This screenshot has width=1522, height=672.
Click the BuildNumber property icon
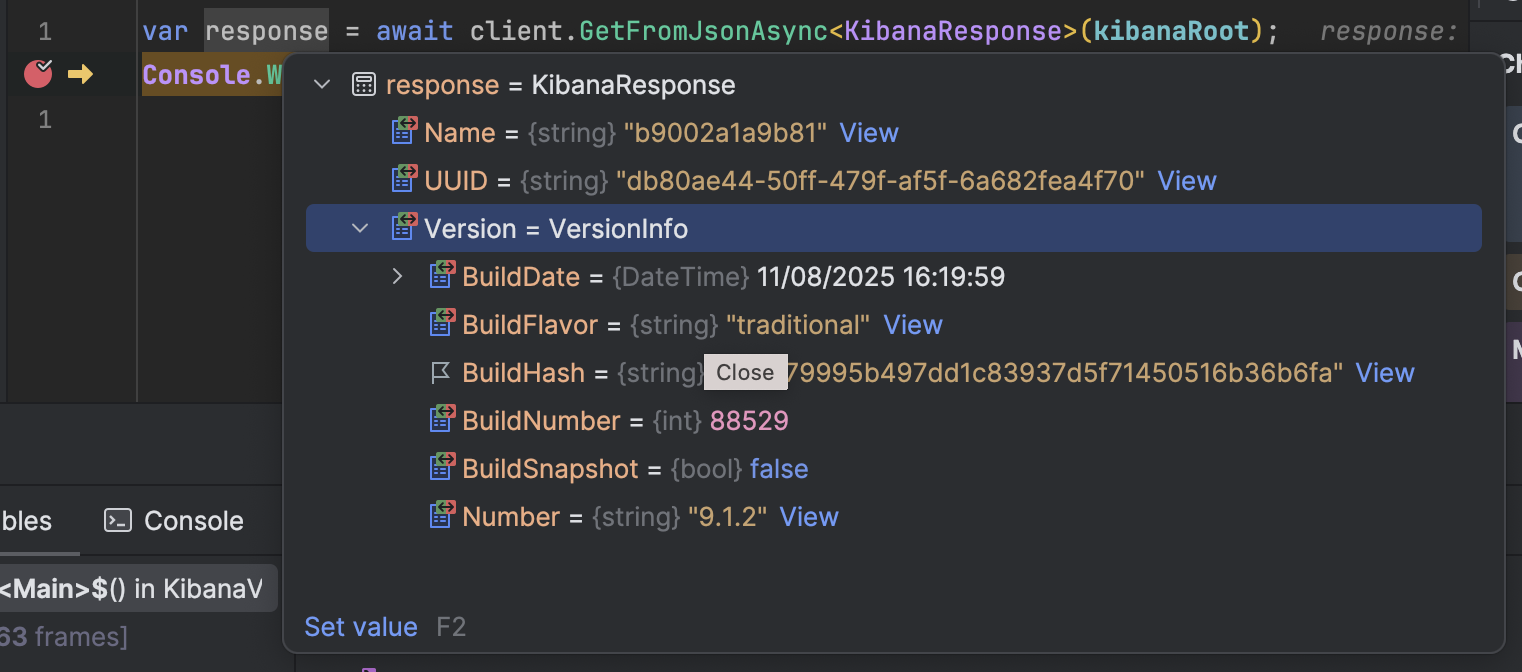pyautogui.click(x=442, y=419)
